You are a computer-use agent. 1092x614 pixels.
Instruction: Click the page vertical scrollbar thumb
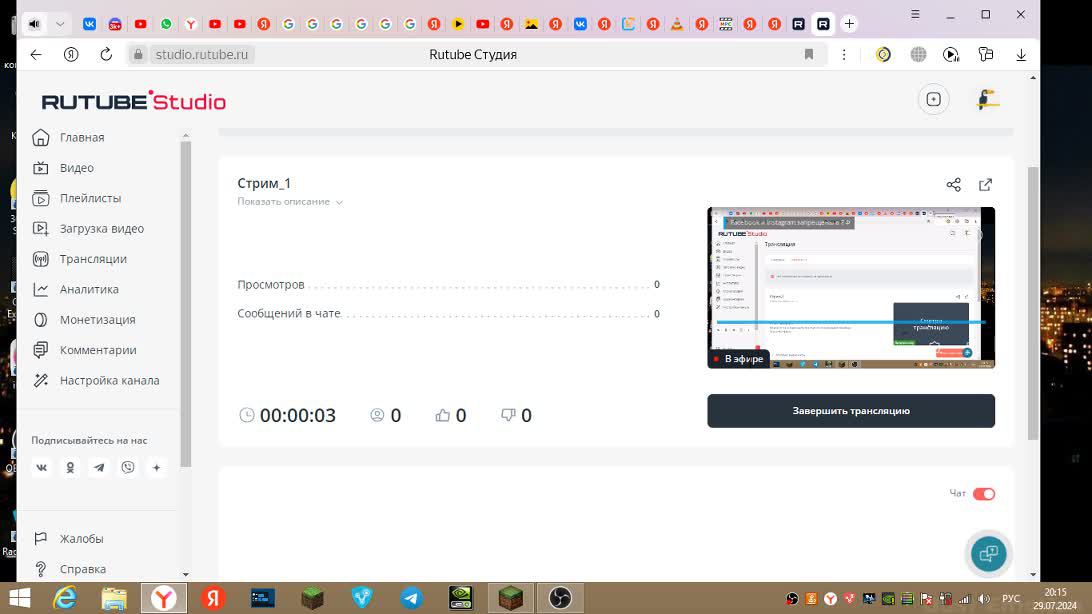[x=1033, y=303]
